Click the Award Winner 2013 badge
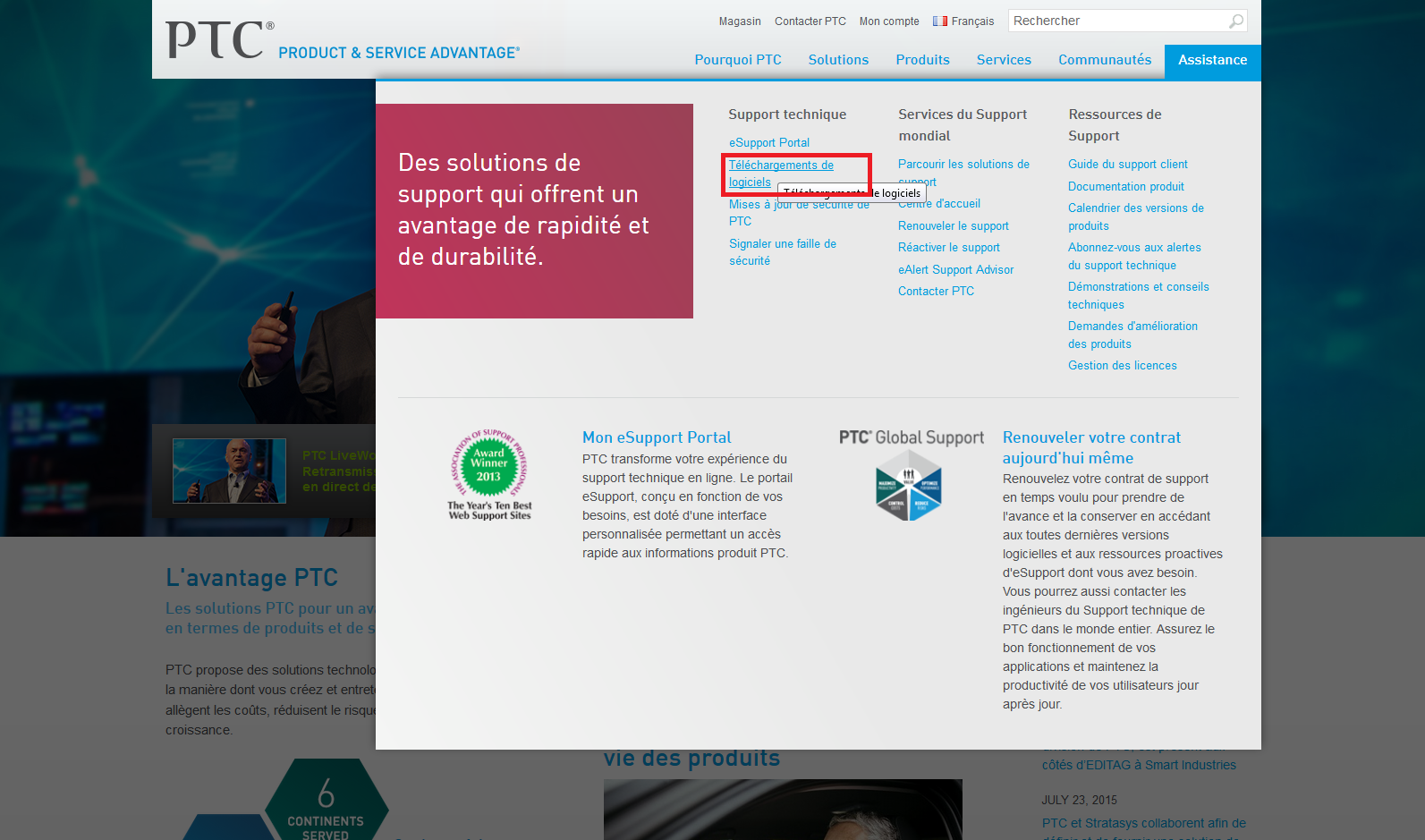Image resolution: width=1425 pixels, height=840 pixels. [489, 474]
